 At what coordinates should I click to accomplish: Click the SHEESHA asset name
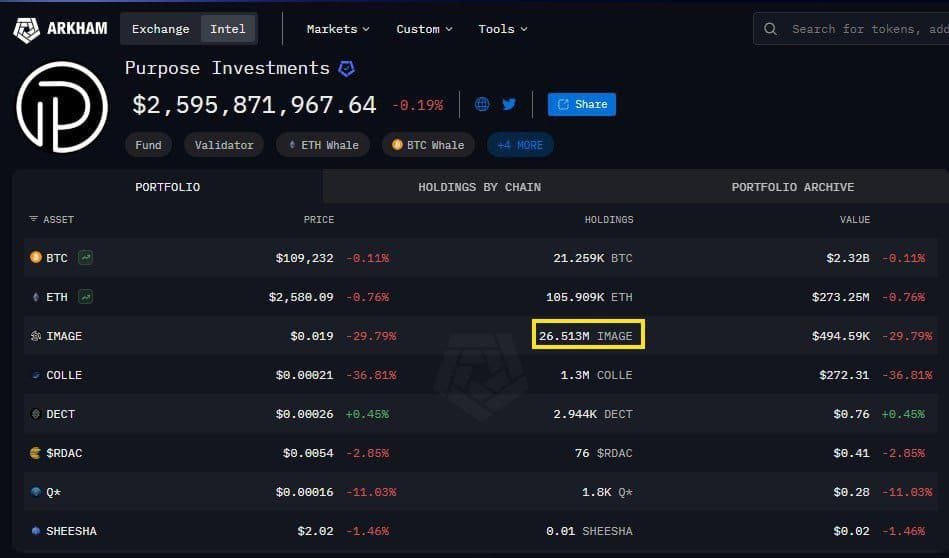71,531
